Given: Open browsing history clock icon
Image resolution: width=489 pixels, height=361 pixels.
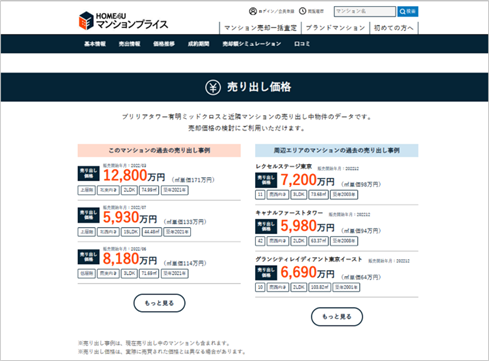Looking at the screenshot, I should coord(302,11).
